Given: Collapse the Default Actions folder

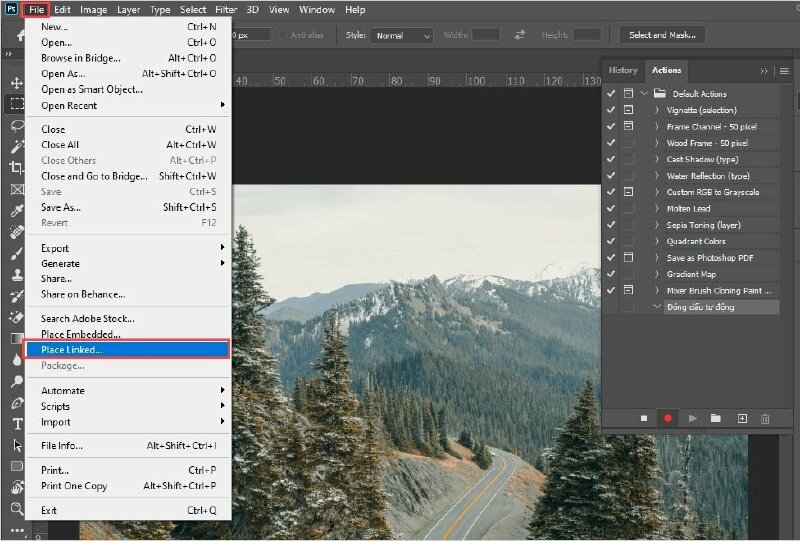Looking at the screenshot, I should click(645, 94).
